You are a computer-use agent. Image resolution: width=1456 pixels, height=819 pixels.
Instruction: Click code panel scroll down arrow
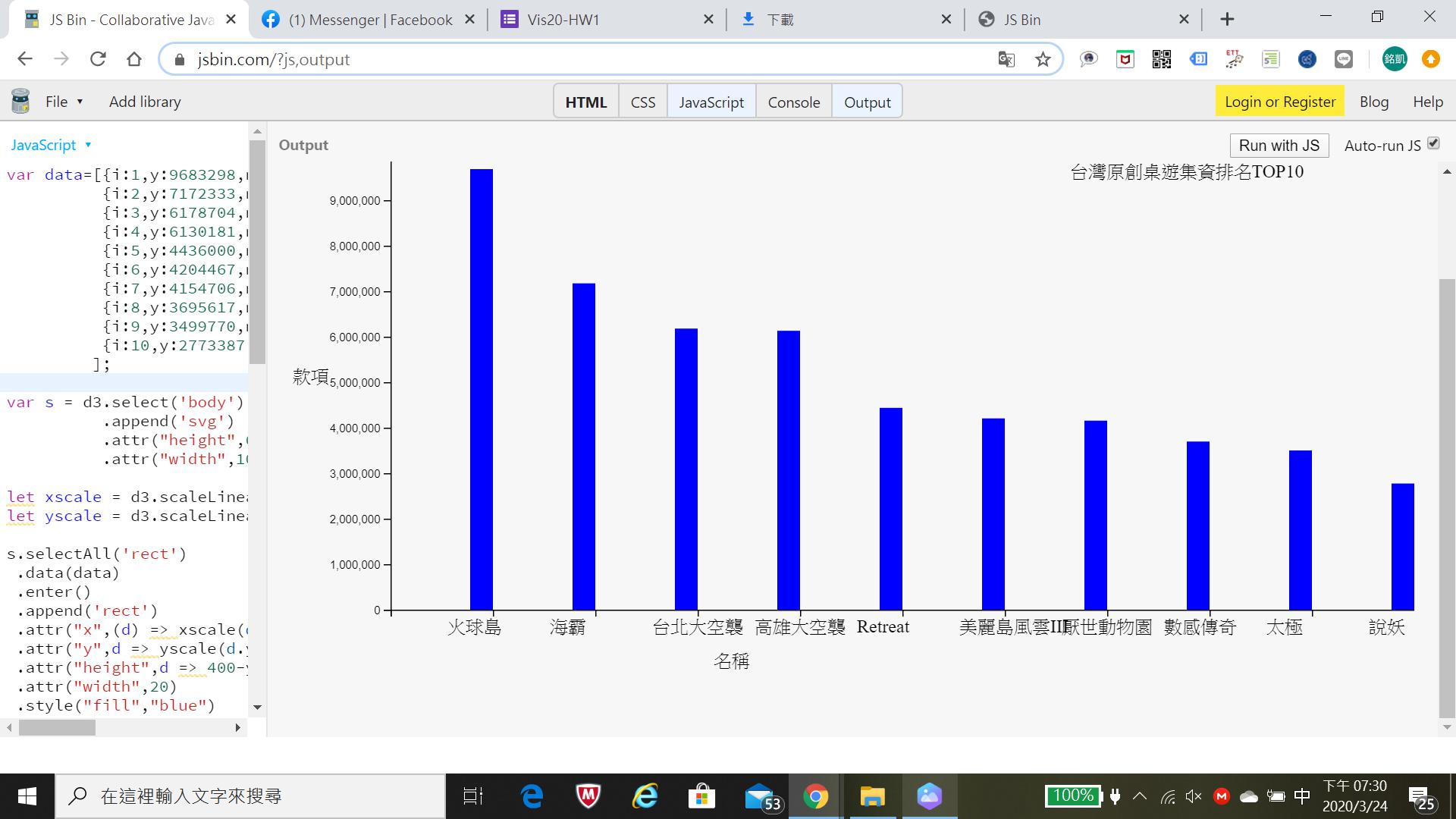pyautogui.click(x=257, y=708)
